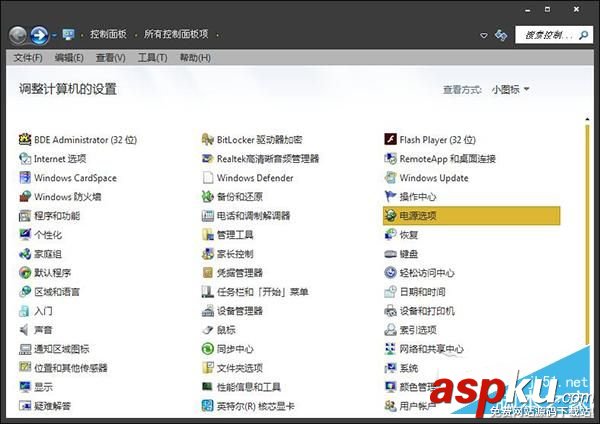The width and height of the screenshot is (600, 424).
Task: Open 家长控制 icon
Action: 207,254
